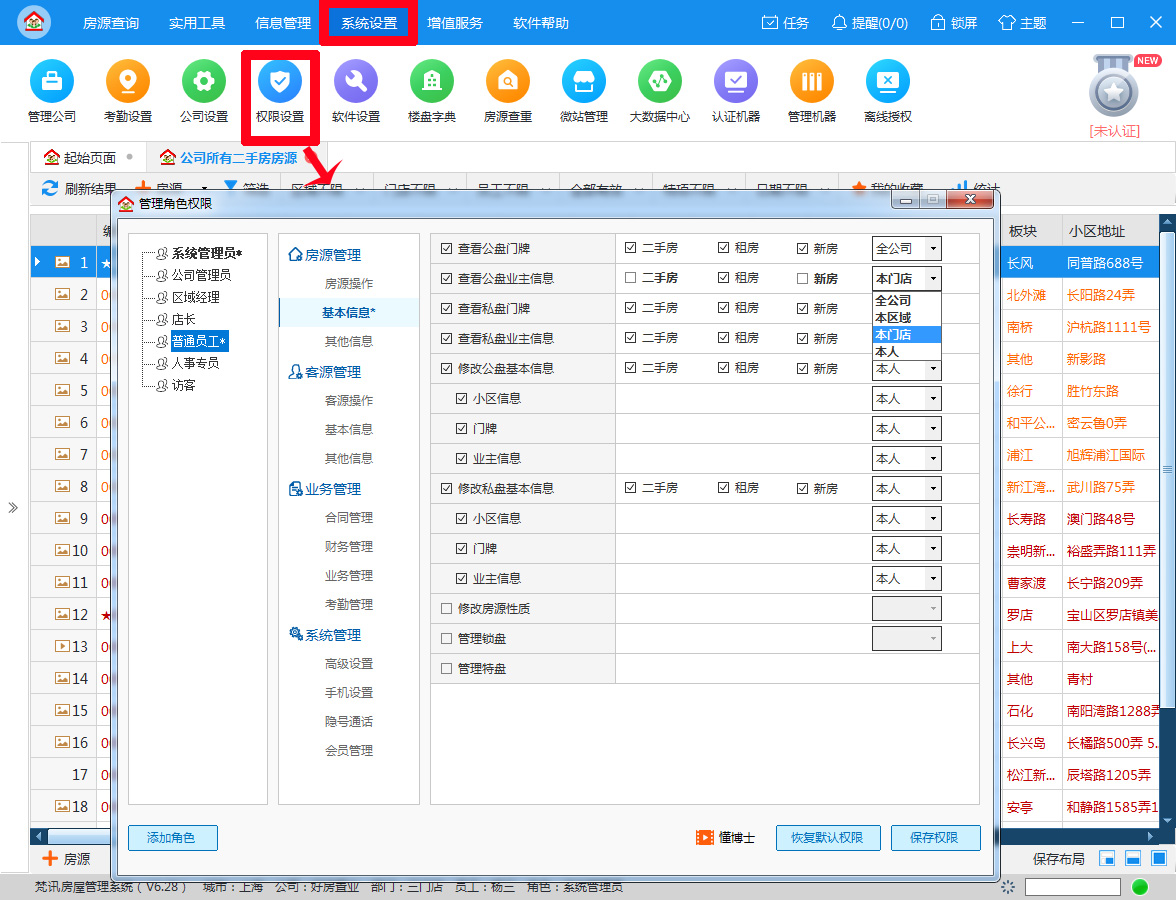This screenshot has height=900, width=1176.
Task: Open 房源查重 duplicate check icon
Action: (x=508, y=81)
